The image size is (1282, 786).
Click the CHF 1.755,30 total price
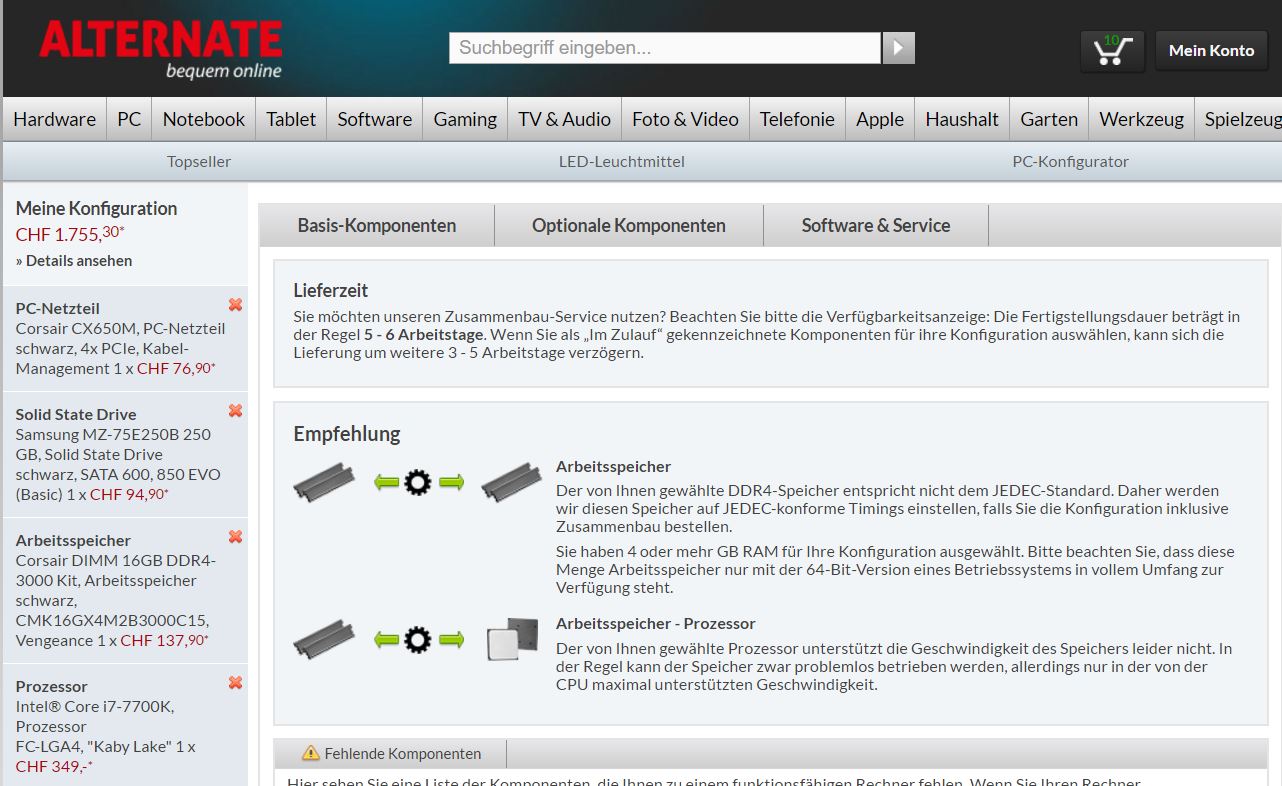70,234
